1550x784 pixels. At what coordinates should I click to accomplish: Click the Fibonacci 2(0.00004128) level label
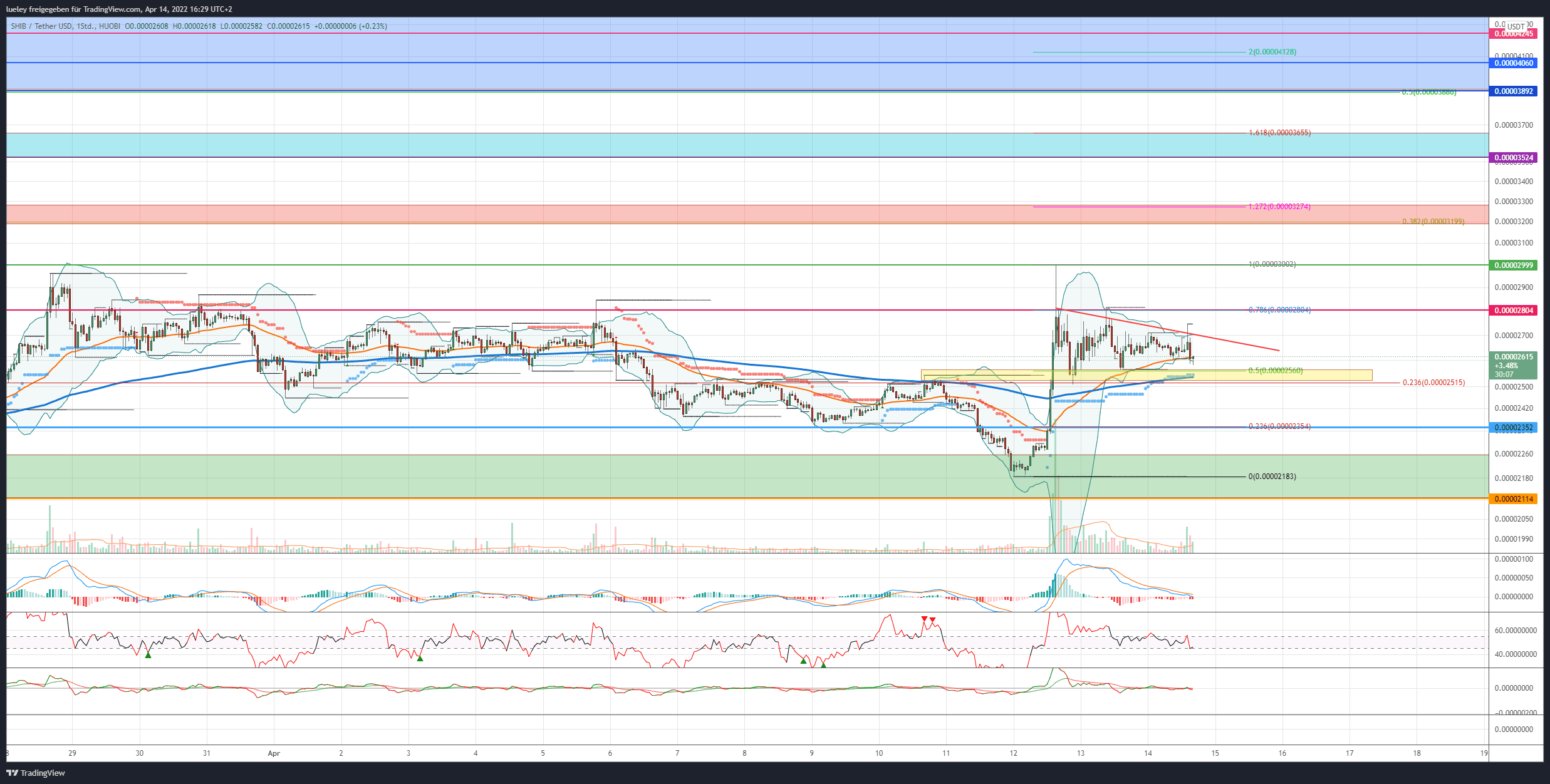(x=1272, y=52)
